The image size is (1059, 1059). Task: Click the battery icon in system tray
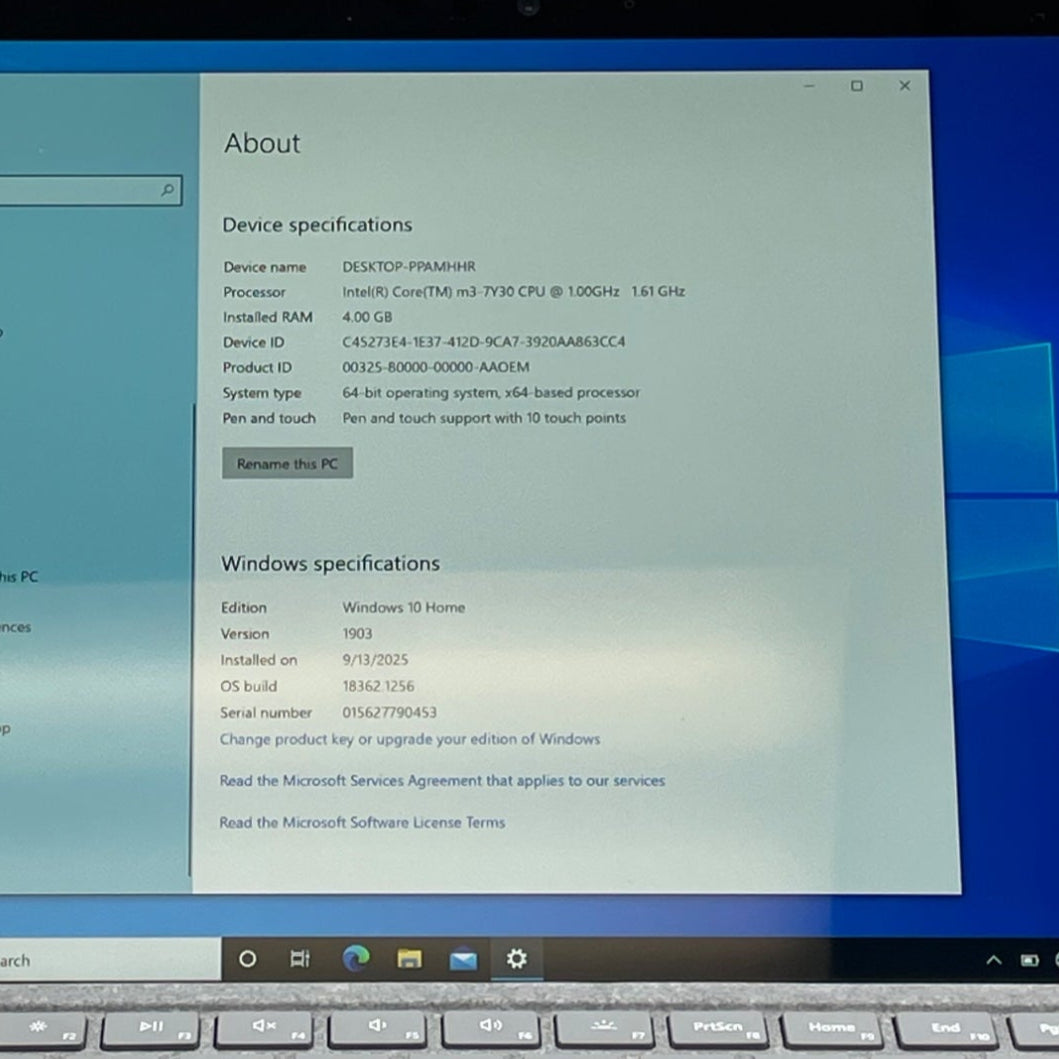coord(1029,960)
